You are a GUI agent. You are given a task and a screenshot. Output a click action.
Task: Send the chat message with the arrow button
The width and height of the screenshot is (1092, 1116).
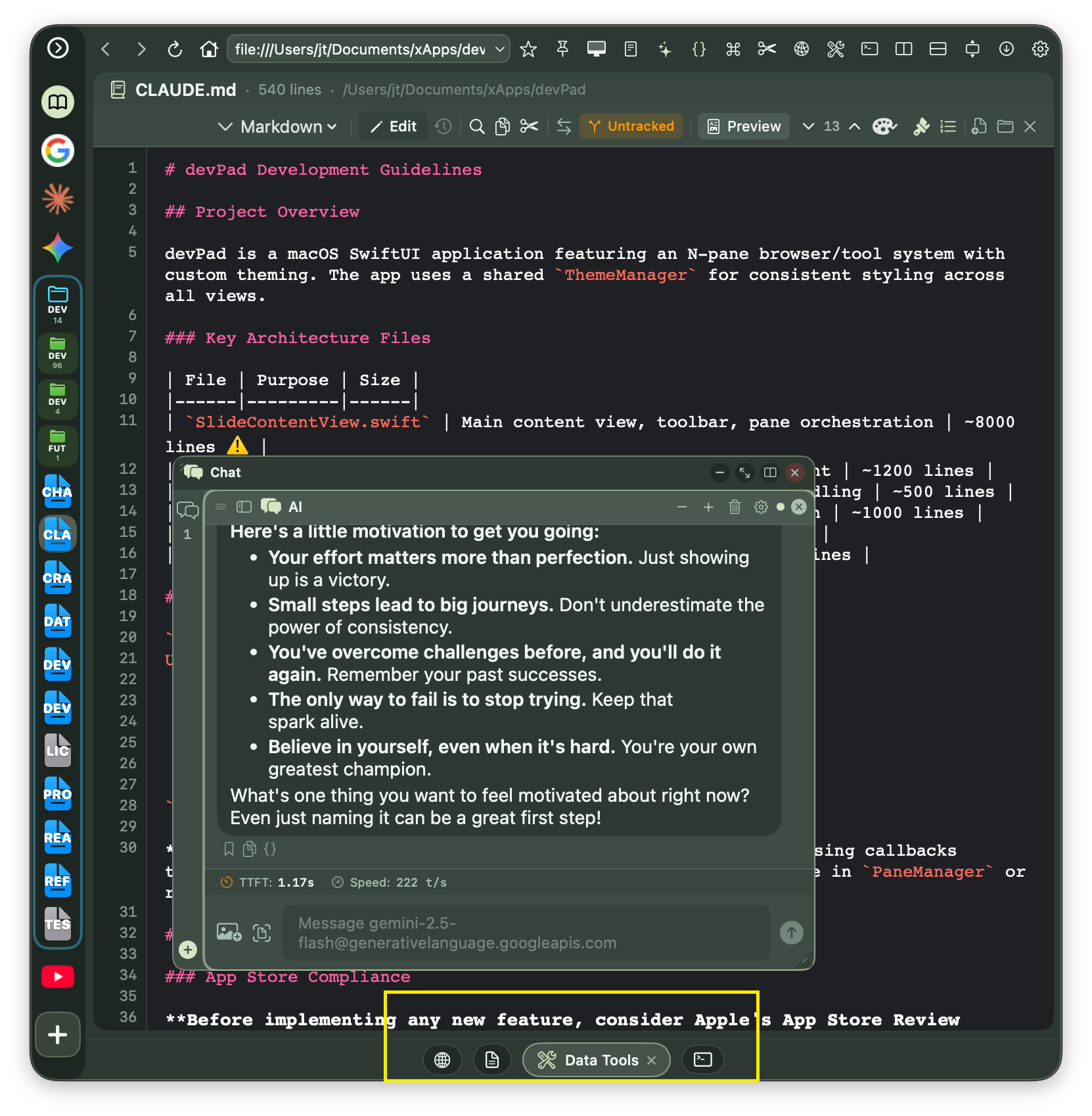point(791,933)
